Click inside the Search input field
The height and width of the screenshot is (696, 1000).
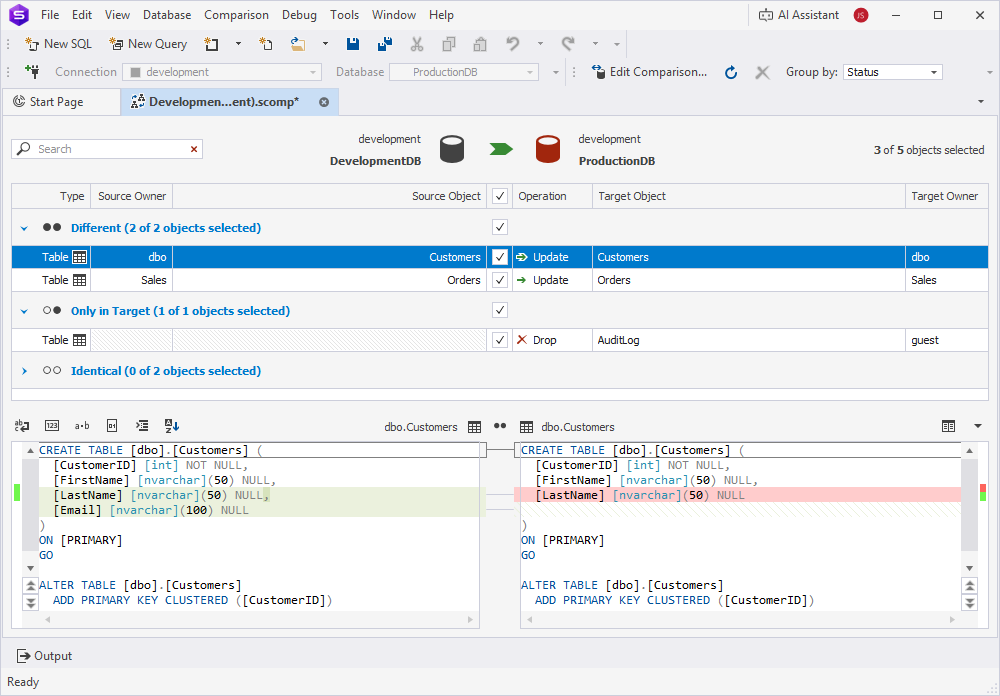[110, 149]
